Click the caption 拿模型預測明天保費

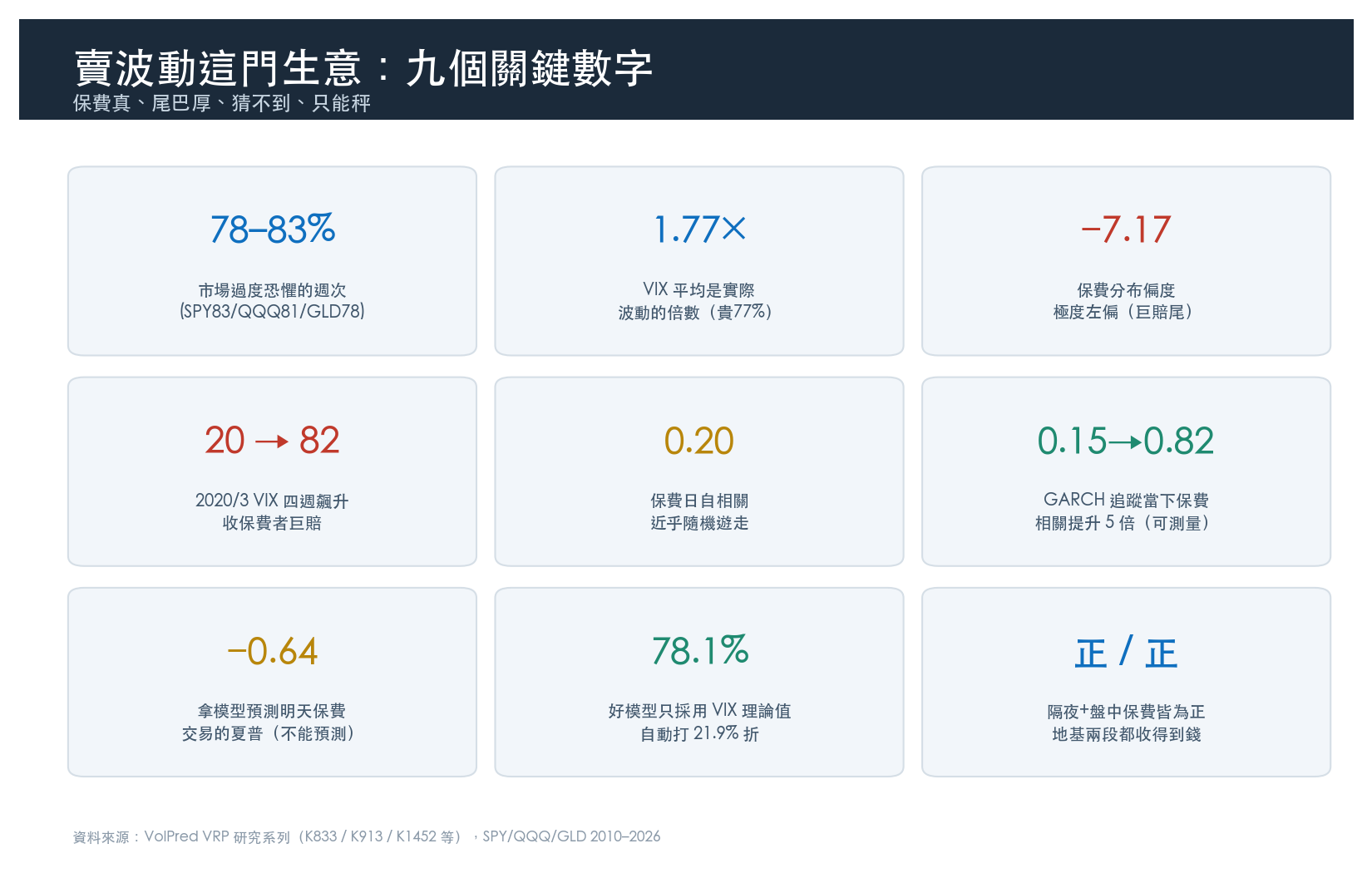[x=272, y=711]
